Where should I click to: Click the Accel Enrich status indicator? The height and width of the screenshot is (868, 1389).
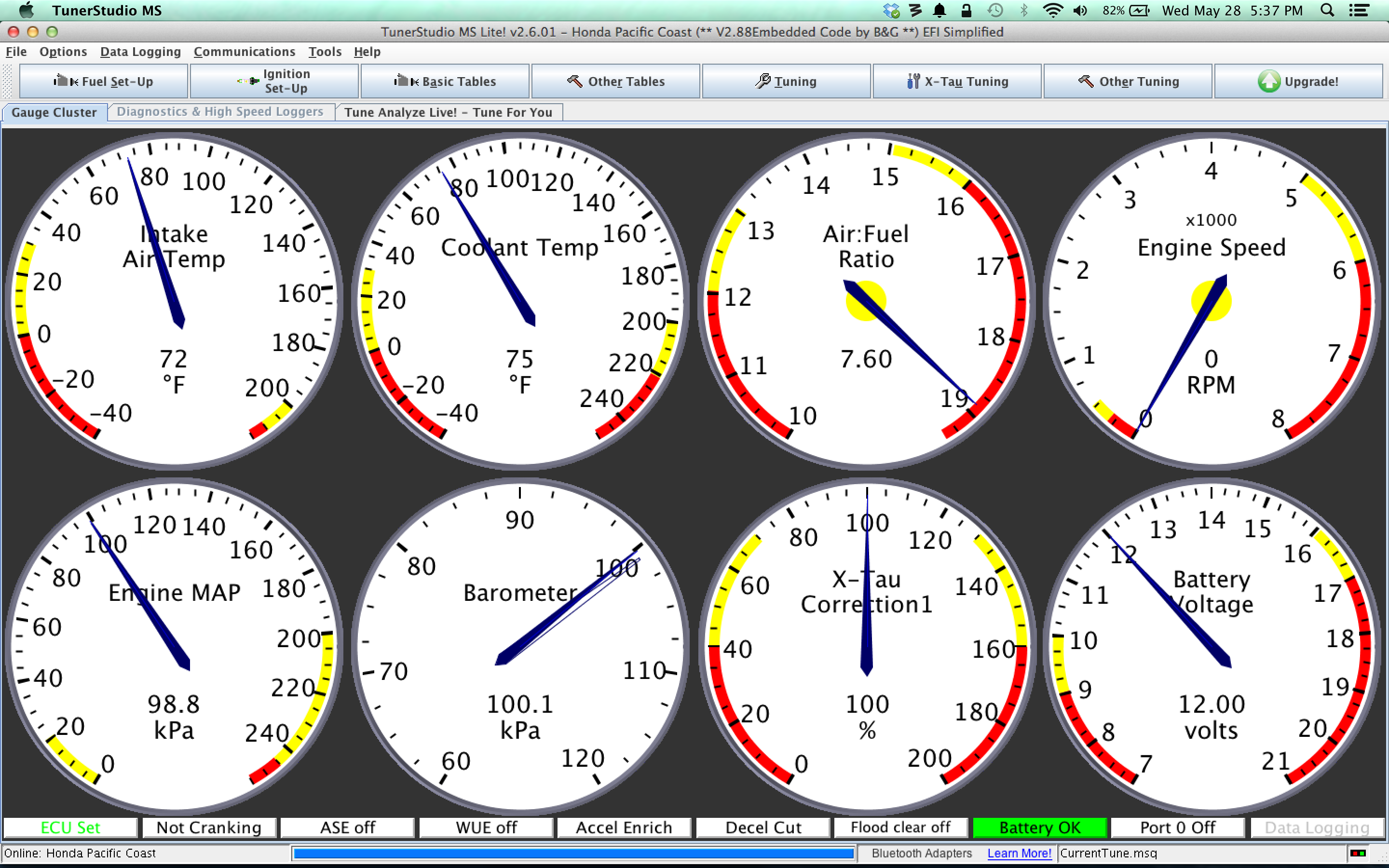point(625,827)
